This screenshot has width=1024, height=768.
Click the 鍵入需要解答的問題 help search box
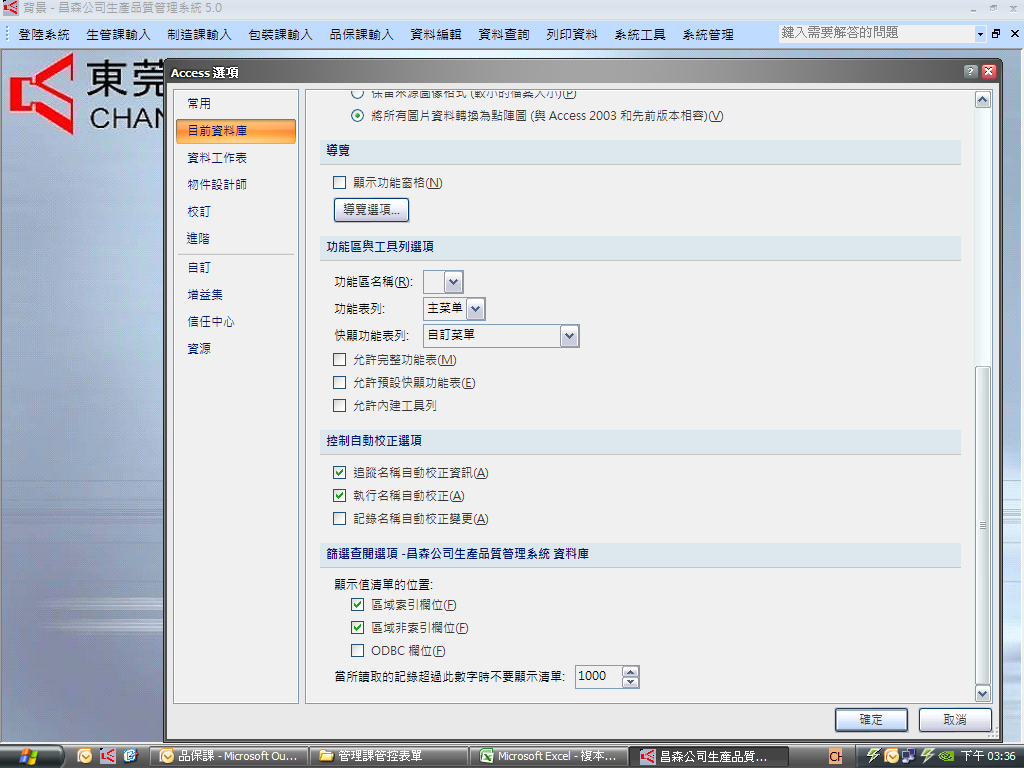876,33
